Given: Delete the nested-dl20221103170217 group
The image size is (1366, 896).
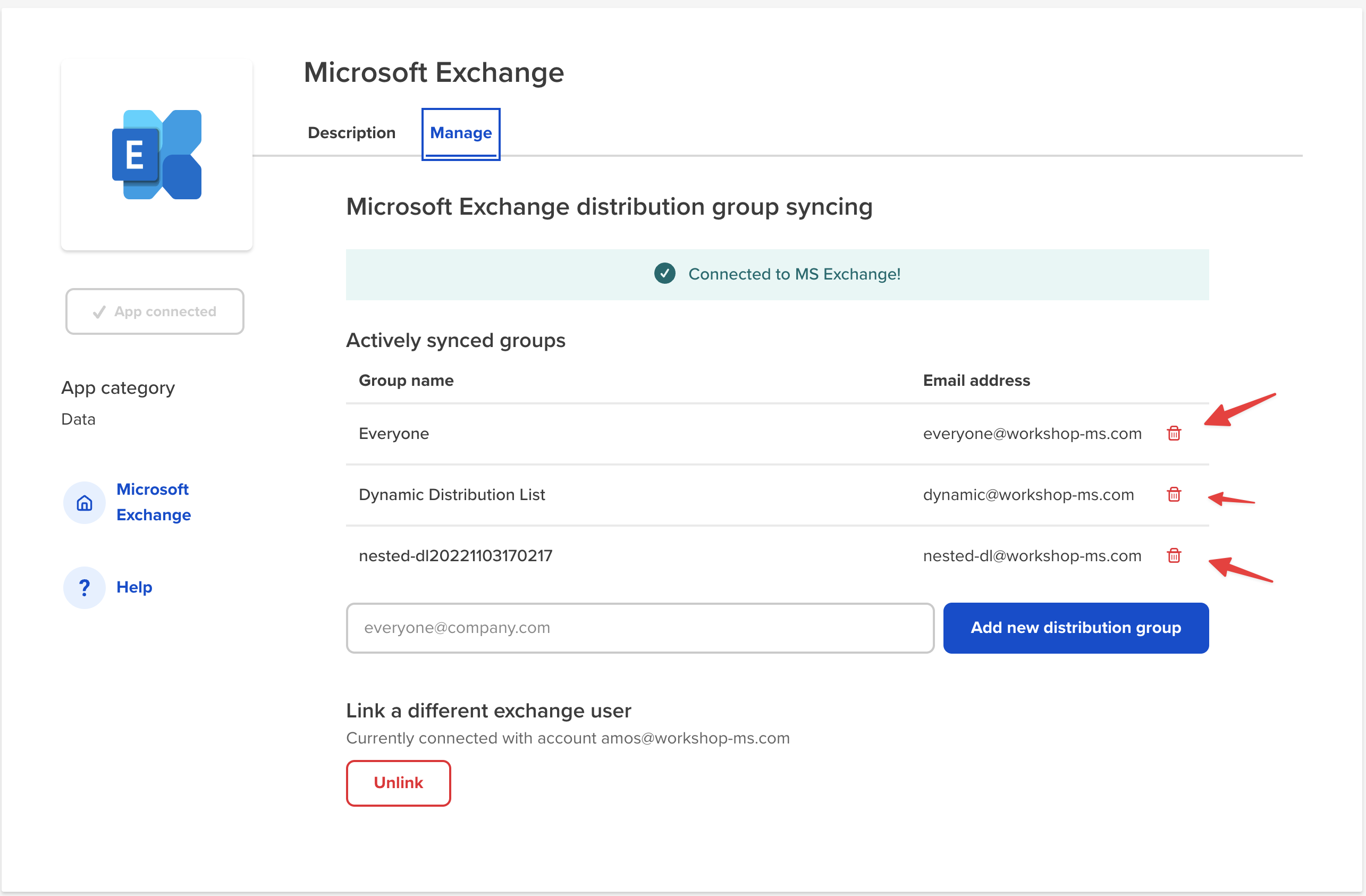Looking at the screenshot, I should tap(1173, 556).
